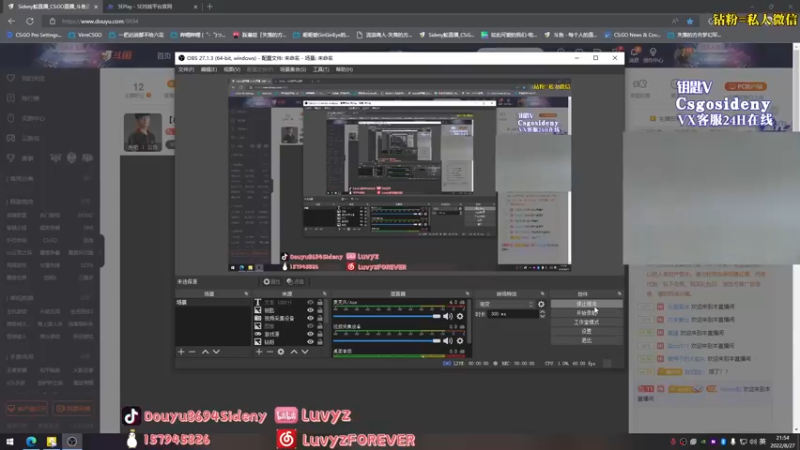Toggle visibility of the dimmed fourth source
This screenshot has height=450, width=800.
pyautogui.click(x=310, y=326)
